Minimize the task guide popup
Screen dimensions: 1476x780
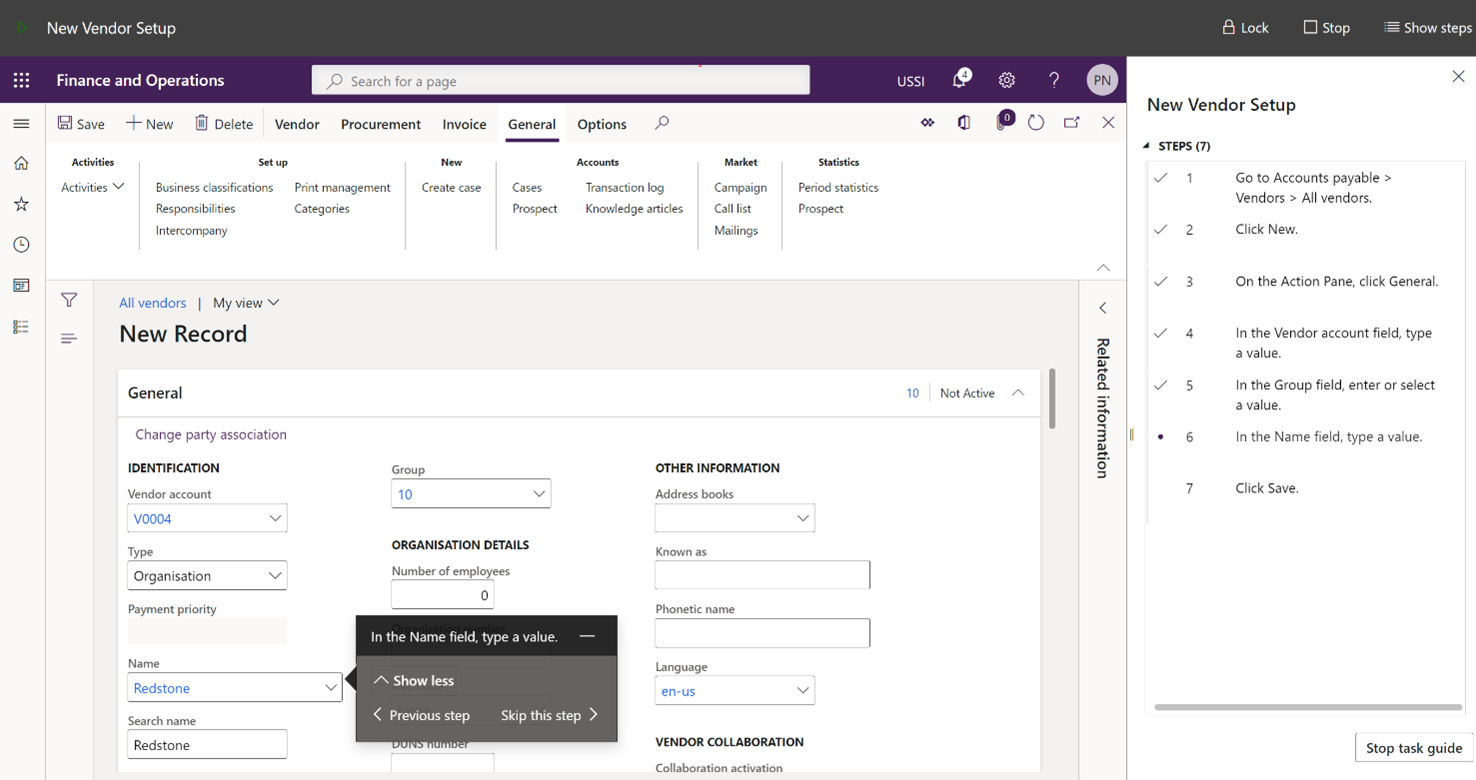coord(587,636)
